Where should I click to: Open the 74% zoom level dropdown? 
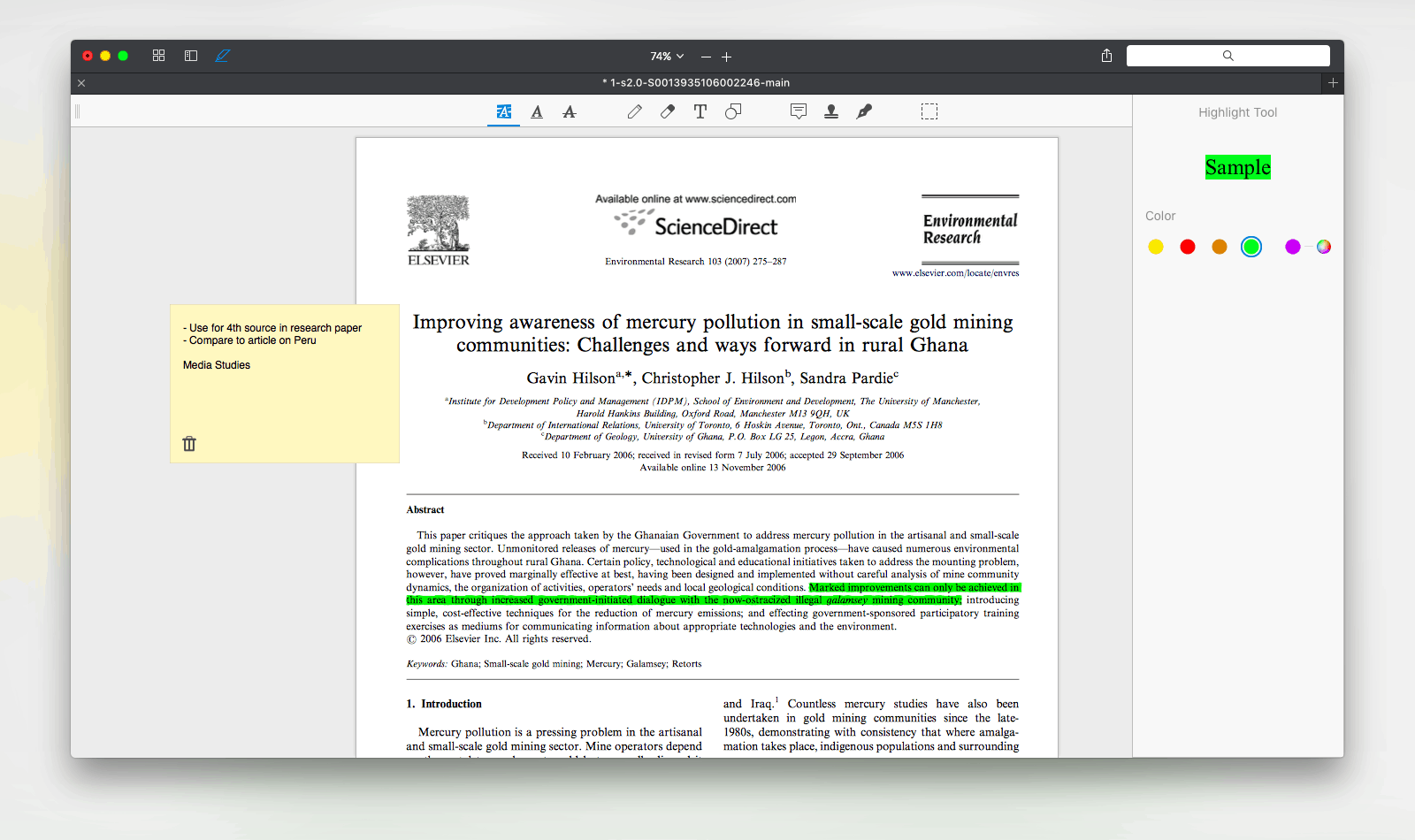[667, 57]
